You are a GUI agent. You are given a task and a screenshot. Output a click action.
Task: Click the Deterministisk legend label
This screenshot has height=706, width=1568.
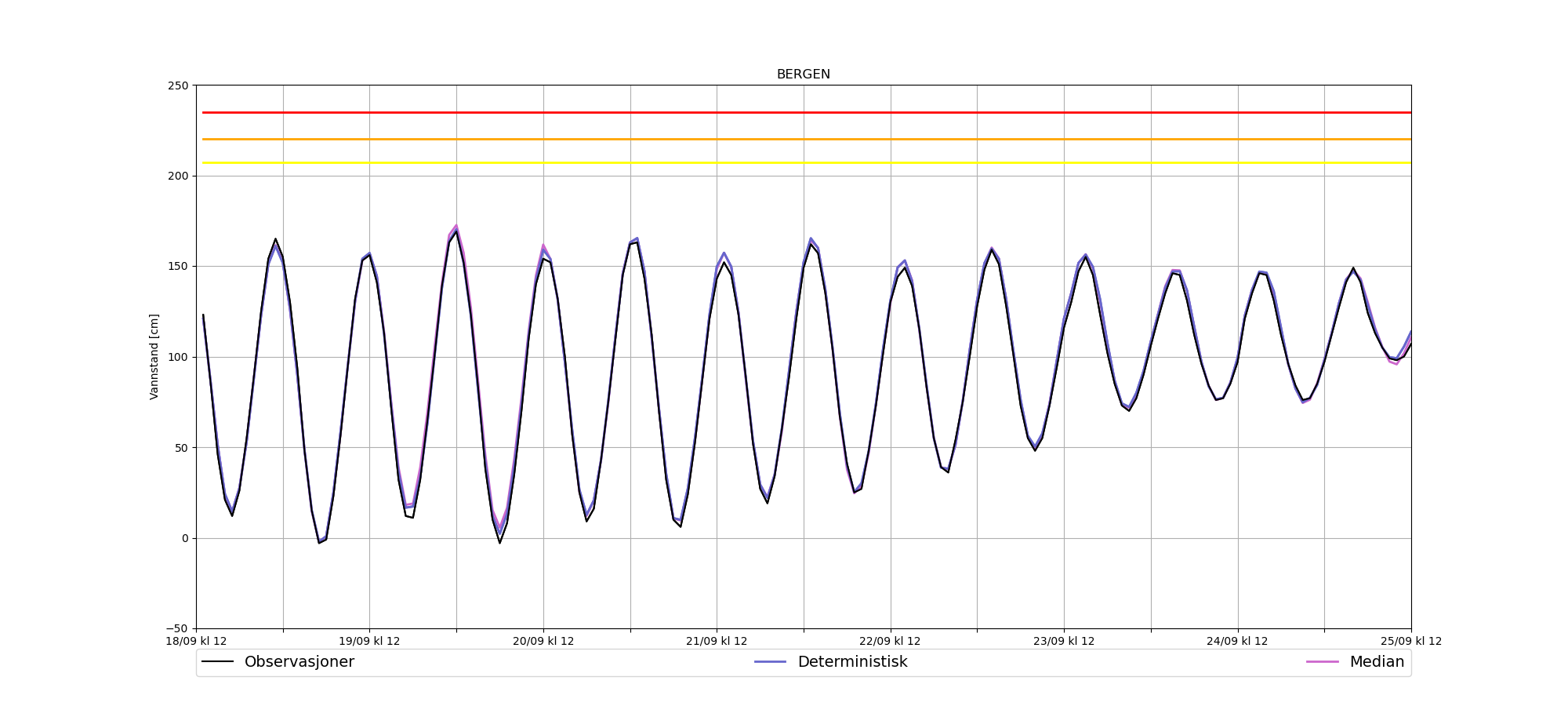(x=852, y=662)
